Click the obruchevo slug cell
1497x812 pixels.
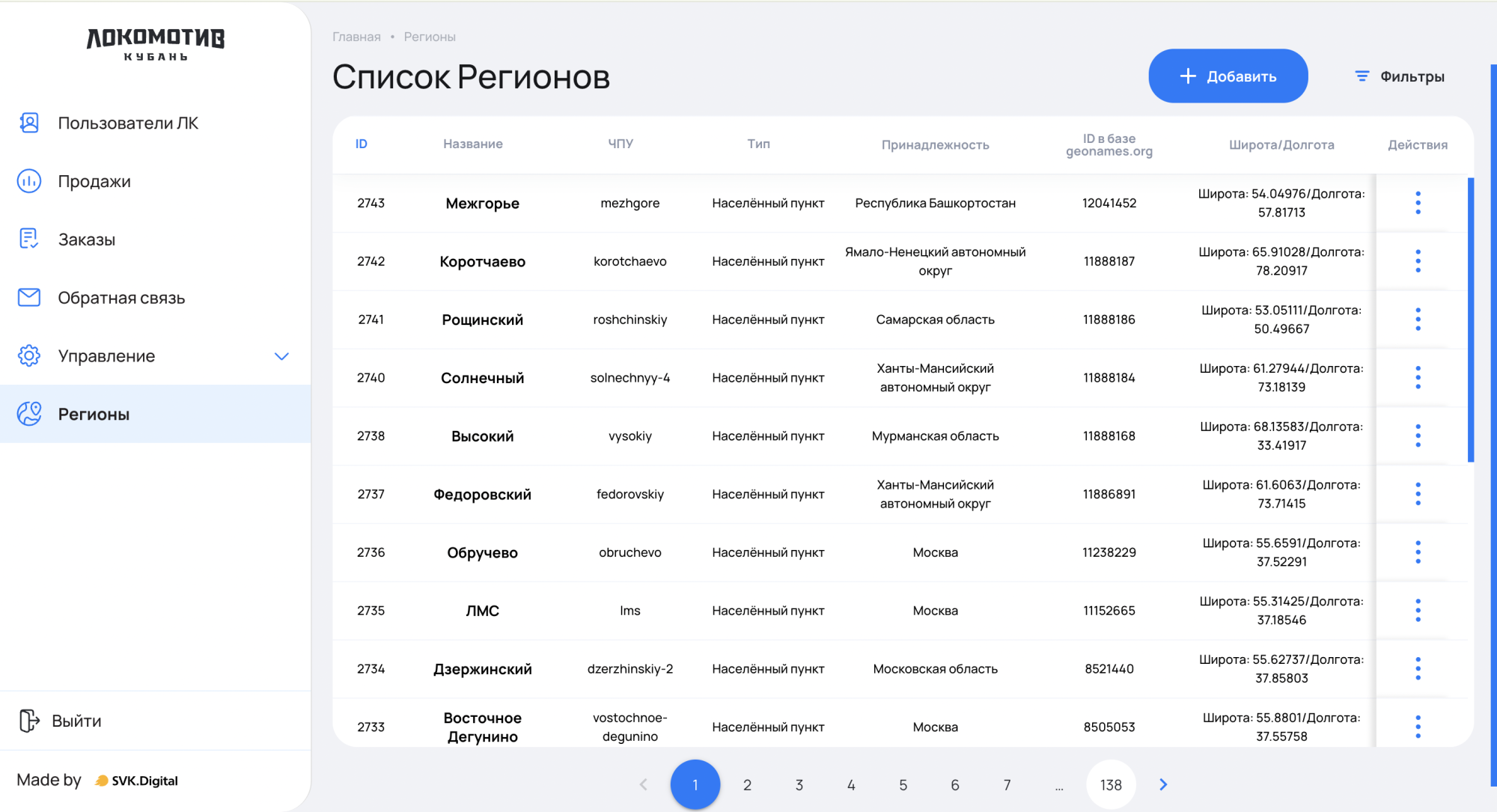(630, 552)
